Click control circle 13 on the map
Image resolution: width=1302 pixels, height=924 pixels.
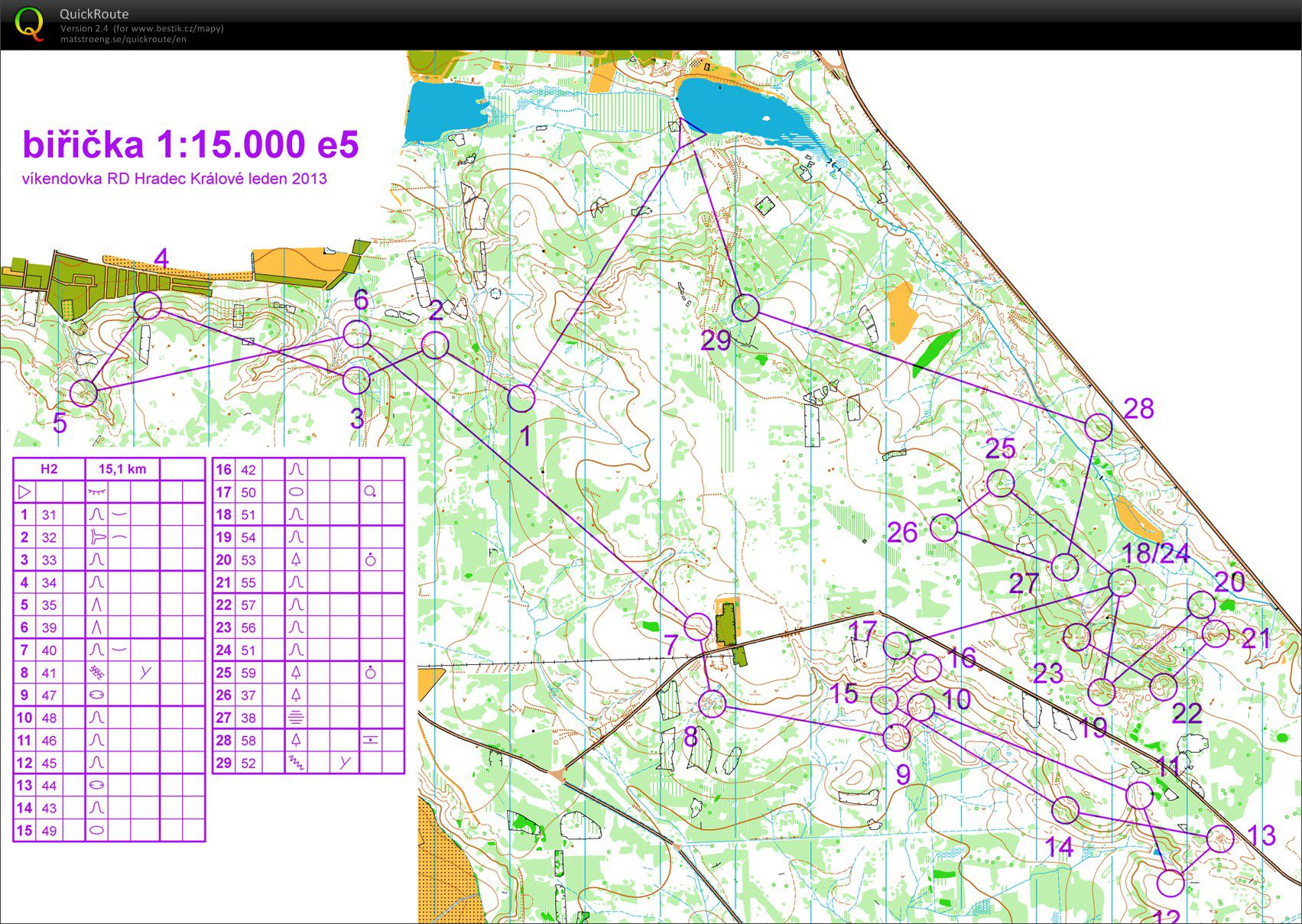[1219, 839]
